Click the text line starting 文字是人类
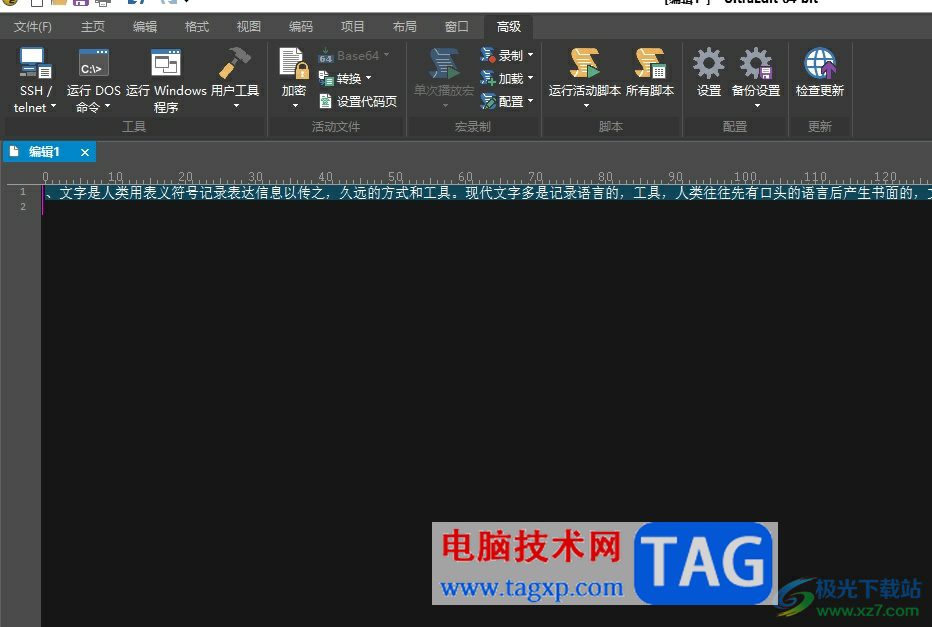Screen dimensions: 932x627 (x=487, y=193)
